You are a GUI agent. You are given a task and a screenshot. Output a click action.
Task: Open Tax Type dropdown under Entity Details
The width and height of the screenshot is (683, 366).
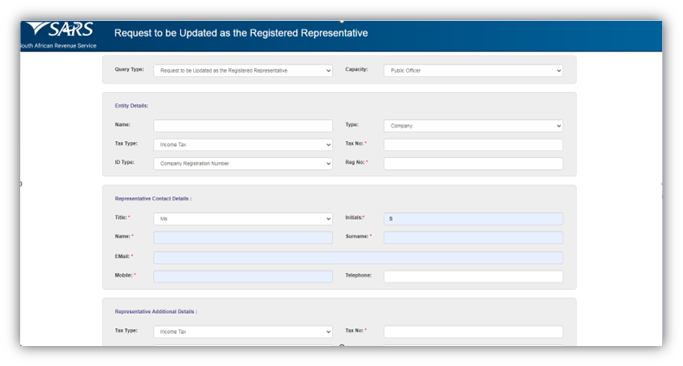(243, 145)
